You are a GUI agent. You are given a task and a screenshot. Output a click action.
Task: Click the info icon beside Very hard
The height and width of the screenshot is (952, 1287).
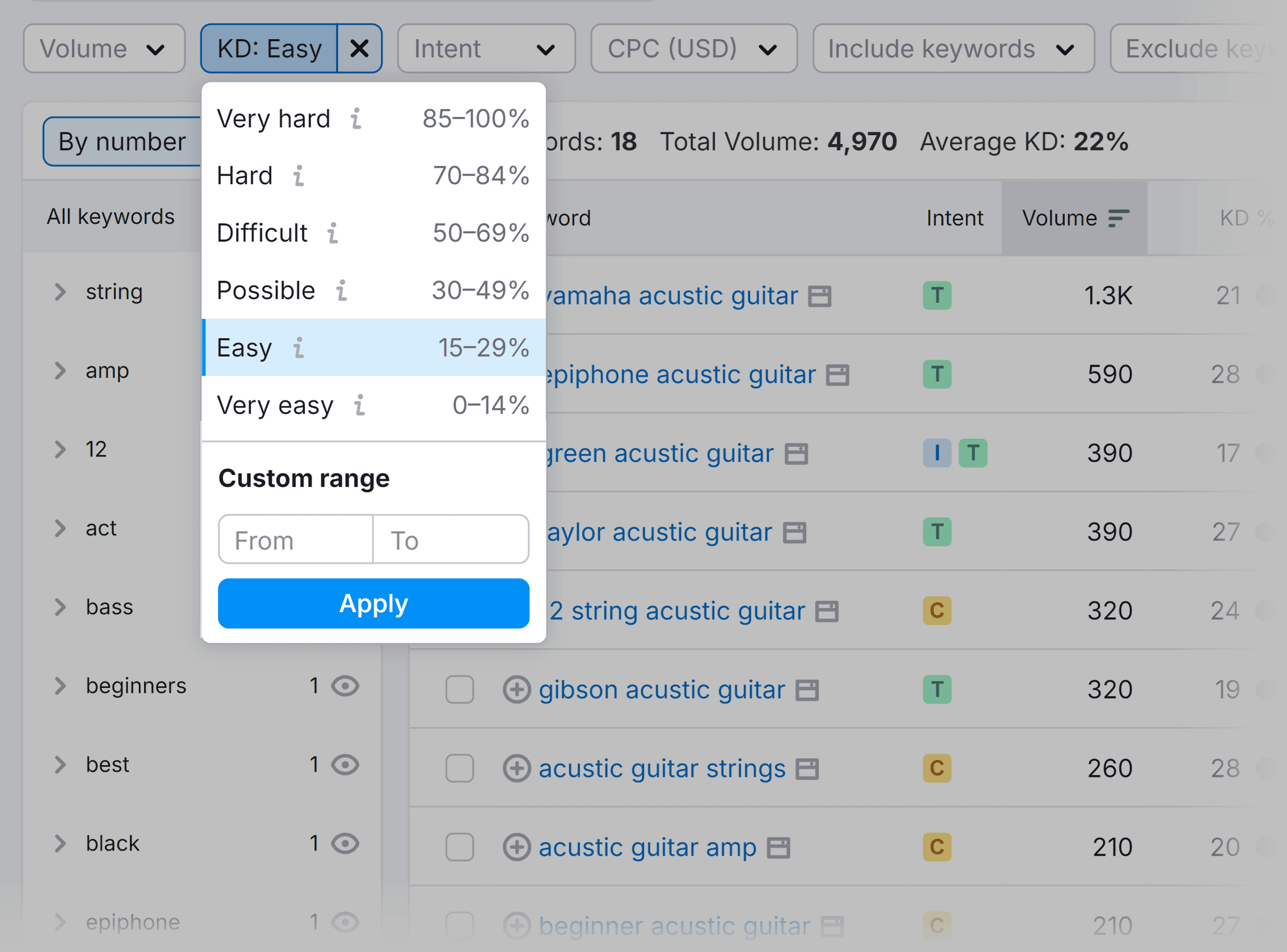357,119
